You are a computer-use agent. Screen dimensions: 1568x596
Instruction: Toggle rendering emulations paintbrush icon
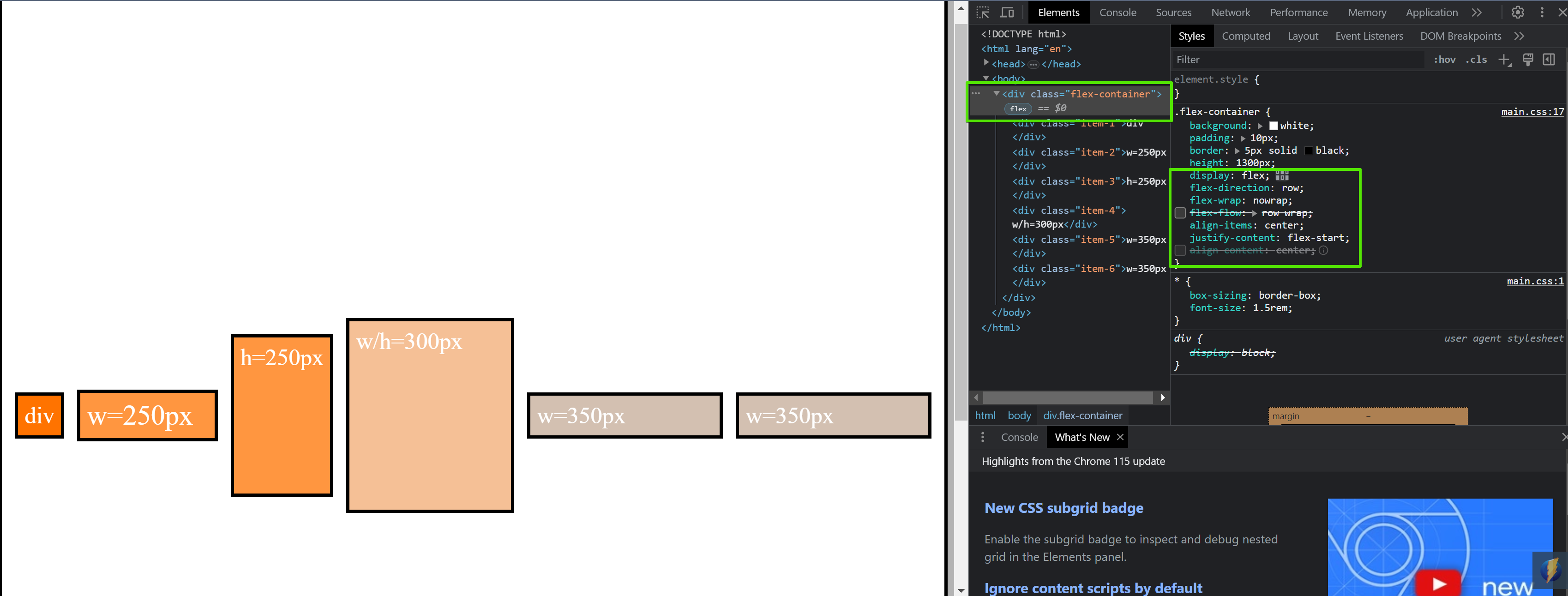coord(1527,60)
